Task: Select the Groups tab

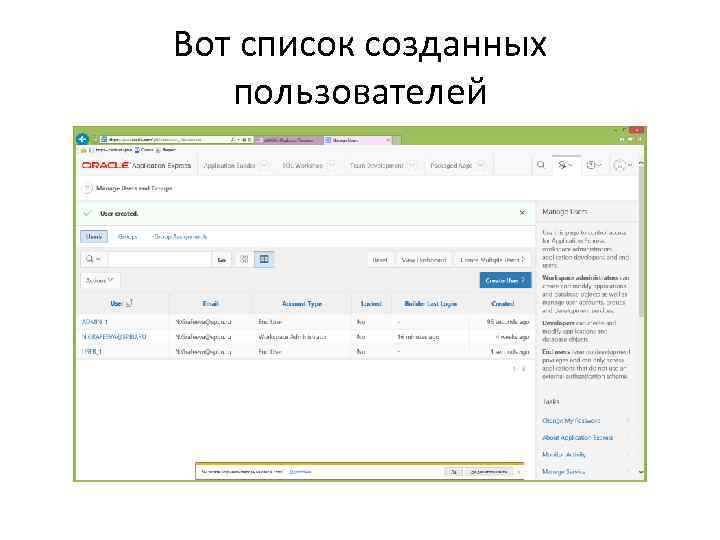Action: tap(127, 236)
